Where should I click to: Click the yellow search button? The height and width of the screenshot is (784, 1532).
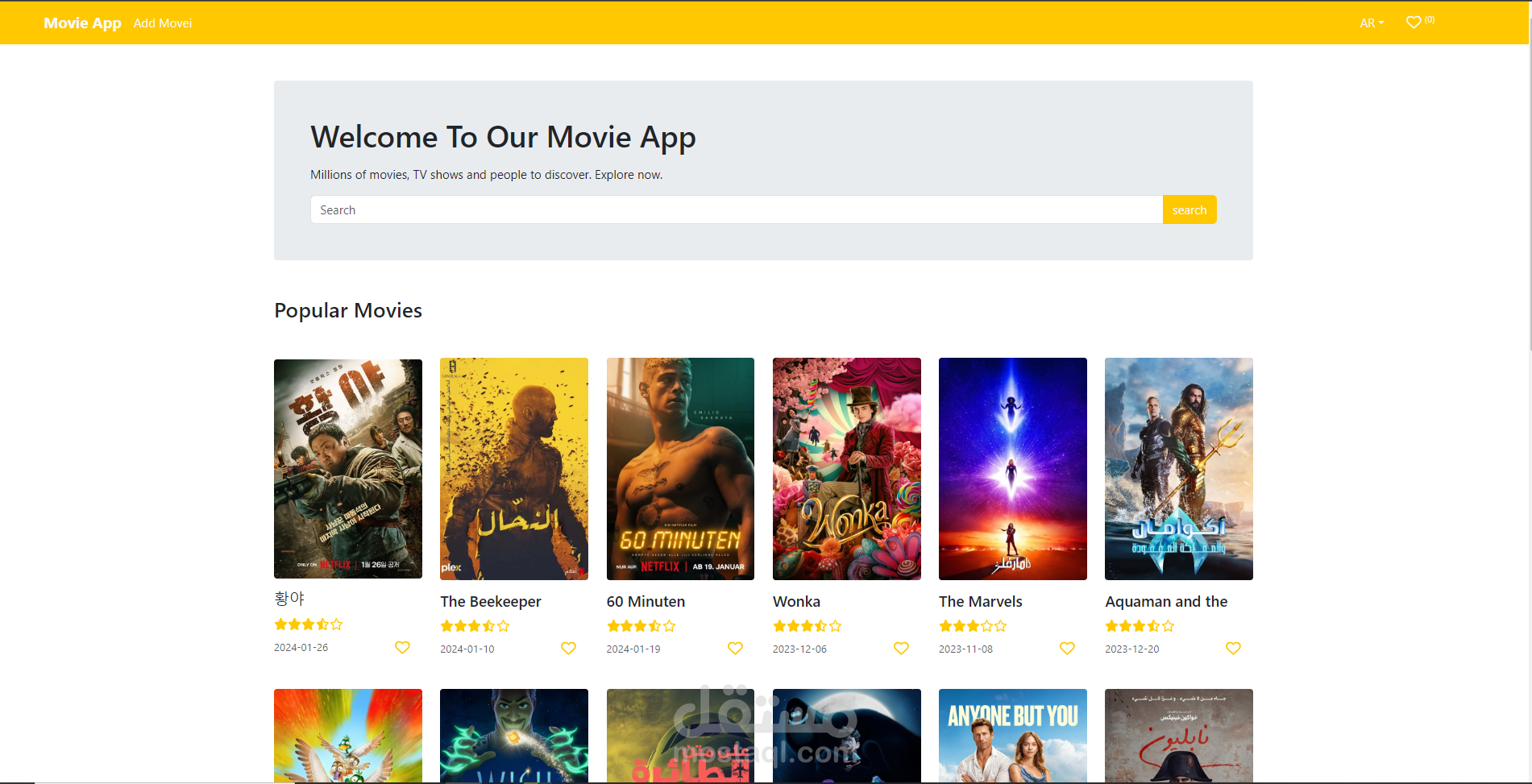pyautogui.click(x=1189, y=209)
